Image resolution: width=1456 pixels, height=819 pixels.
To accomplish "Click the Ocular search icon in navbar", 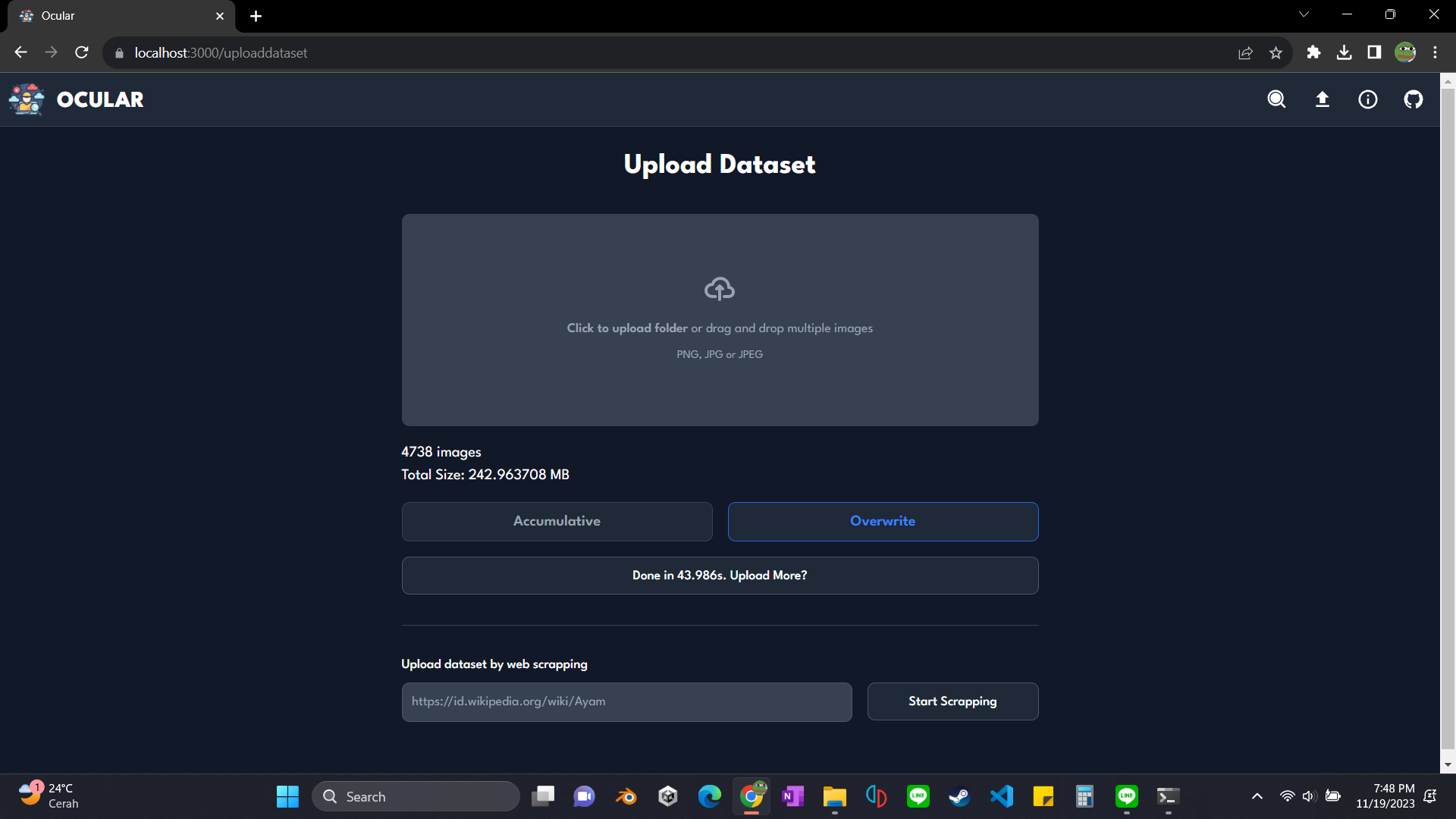I will (x=1277, y=99).
